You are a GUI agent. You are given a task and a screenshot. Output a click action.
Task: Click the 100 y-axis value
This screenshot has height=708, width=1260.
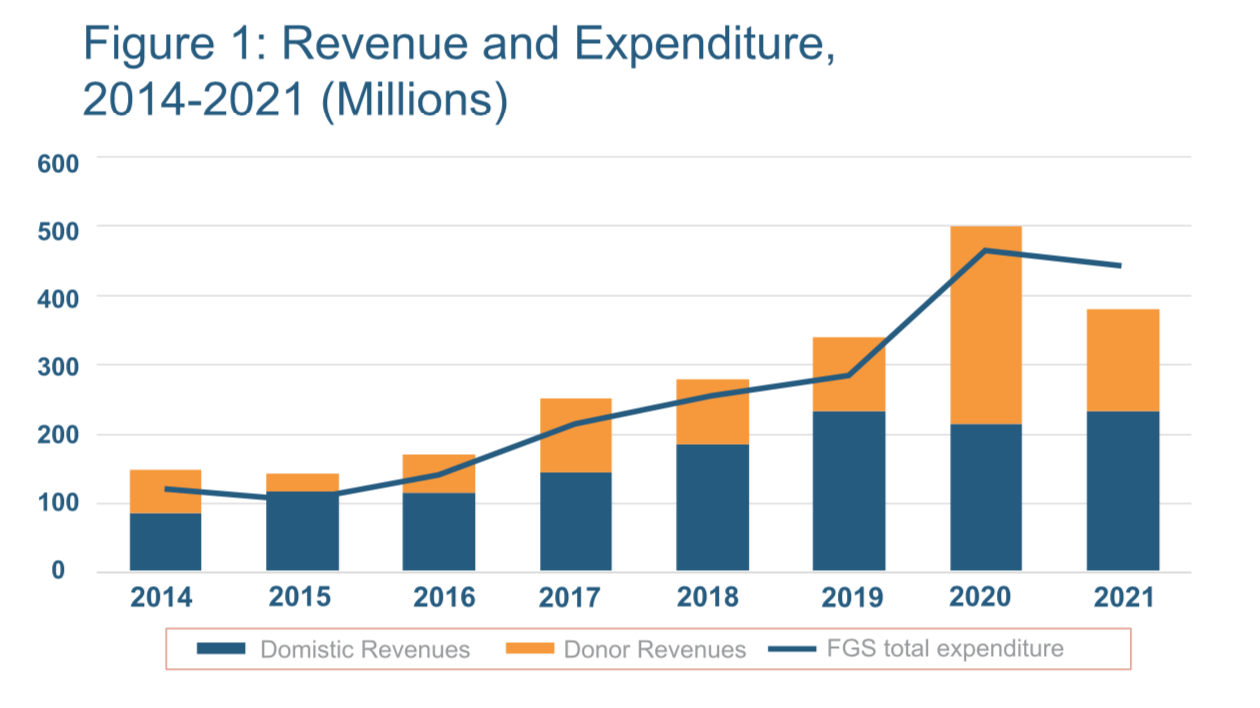click(x=56, y=503)
